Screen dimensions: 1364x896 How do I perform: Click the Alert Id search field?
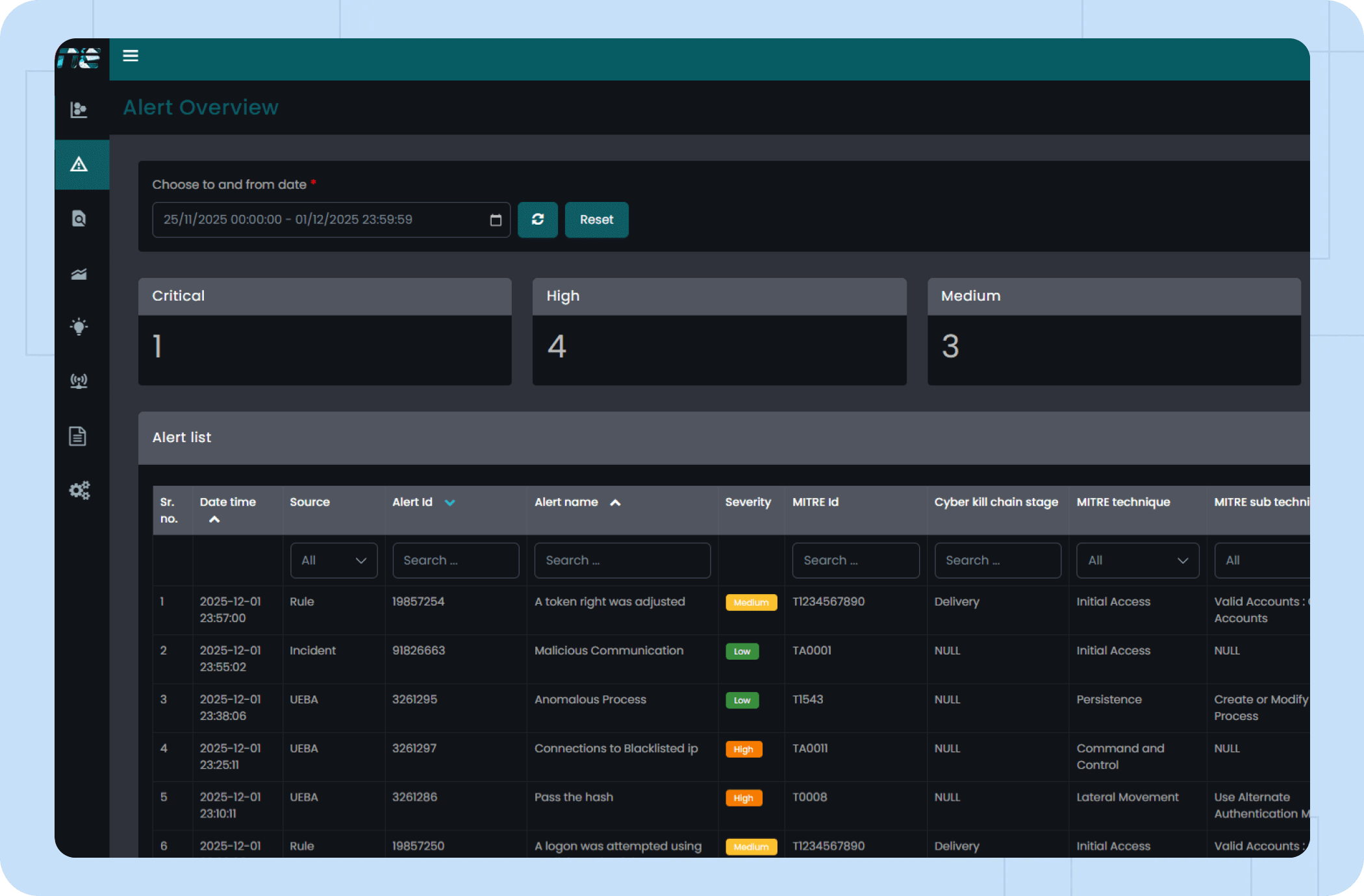(x=455, y=560)
